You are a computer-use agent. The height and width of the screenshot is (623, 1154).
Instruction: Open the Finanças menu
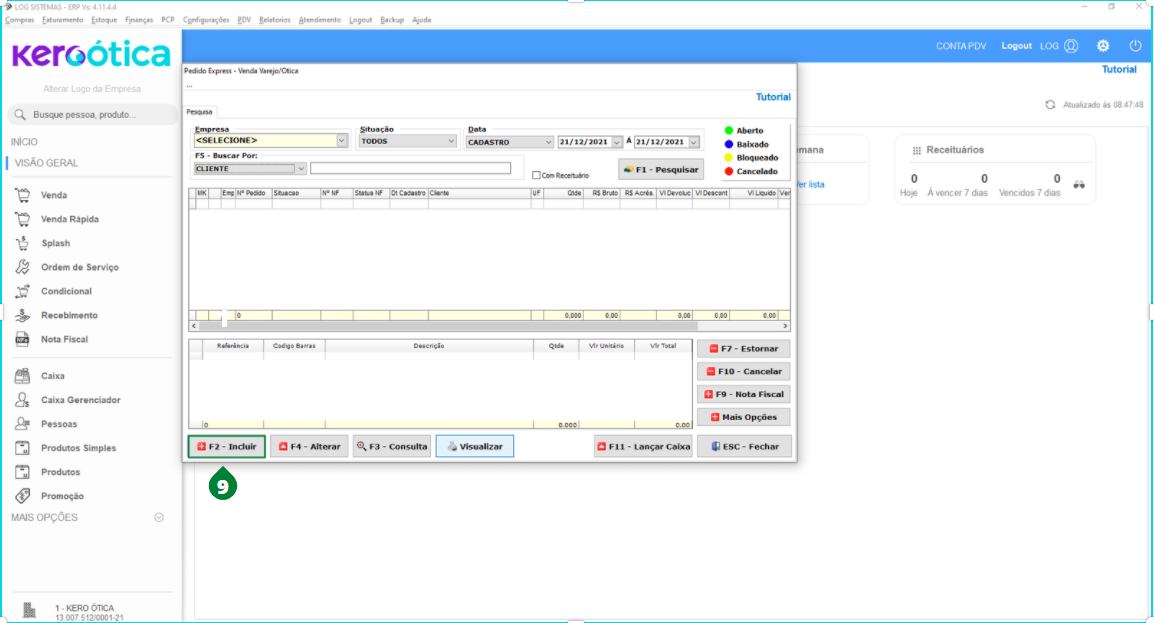coord(139,20)
